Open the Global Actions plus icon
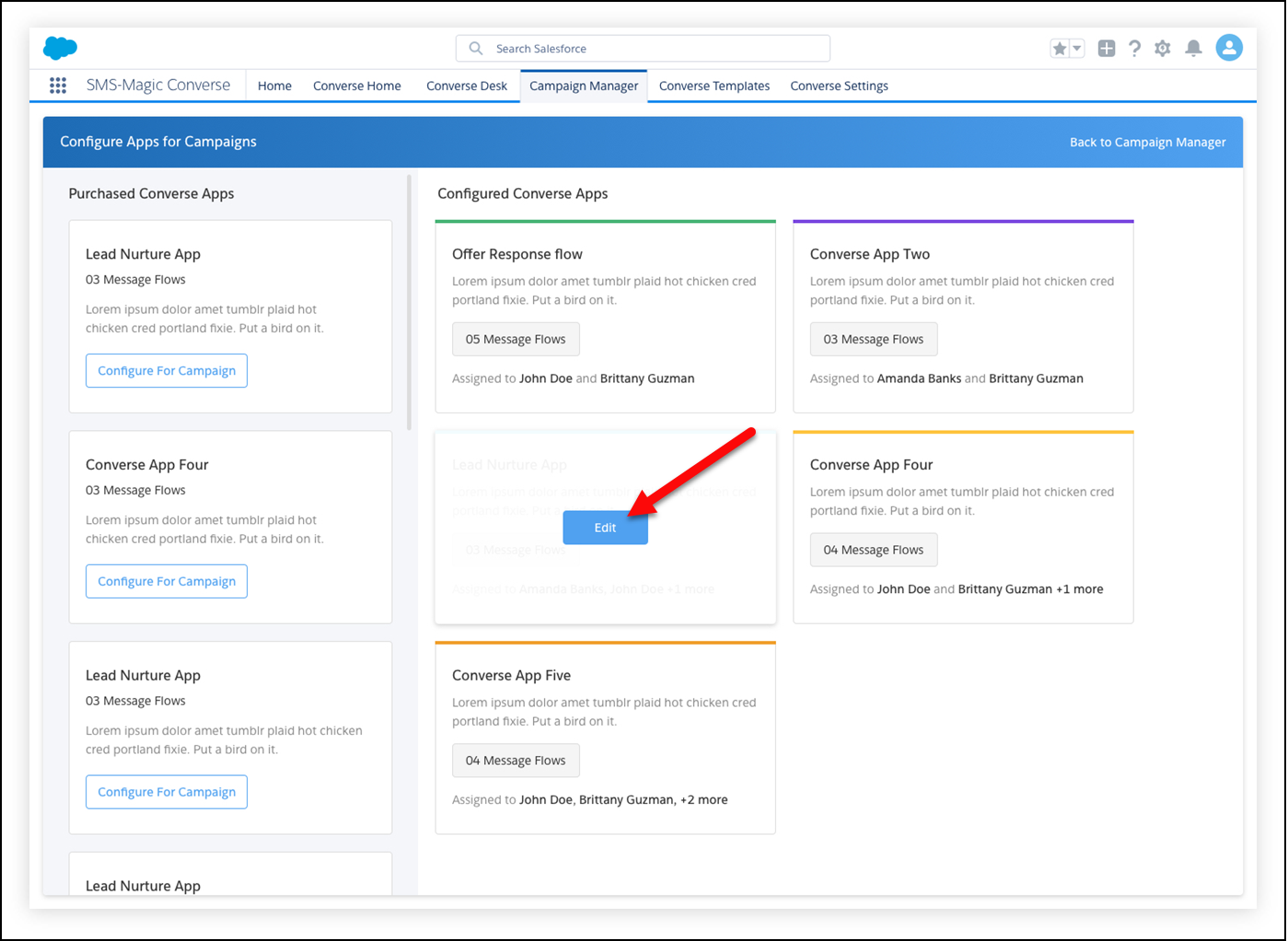The width and height of the screenshot is (1288, 941). pos(1107,49)
